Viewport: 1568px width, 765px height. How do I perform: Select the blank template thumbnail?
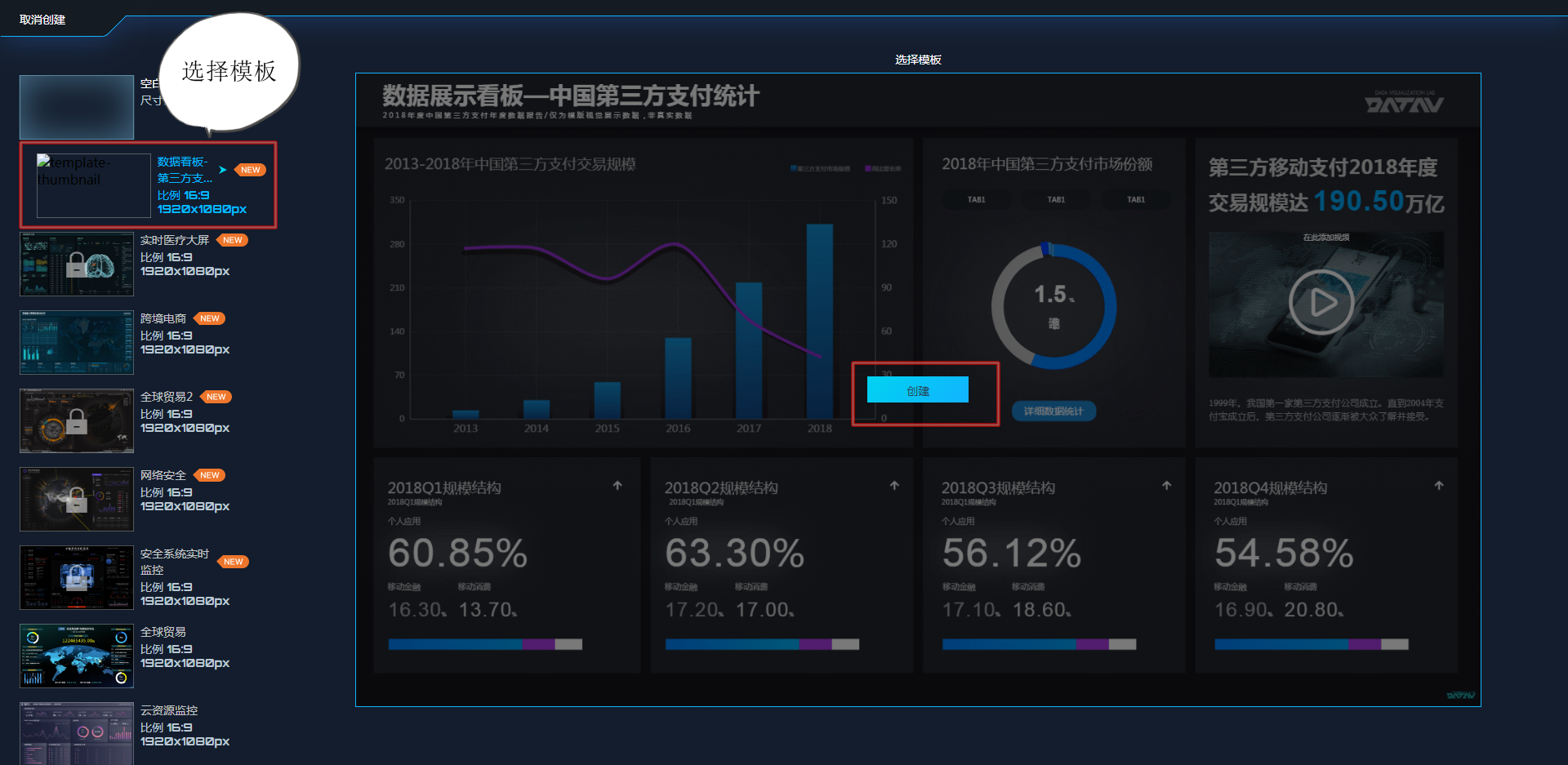tap(77, 107)
